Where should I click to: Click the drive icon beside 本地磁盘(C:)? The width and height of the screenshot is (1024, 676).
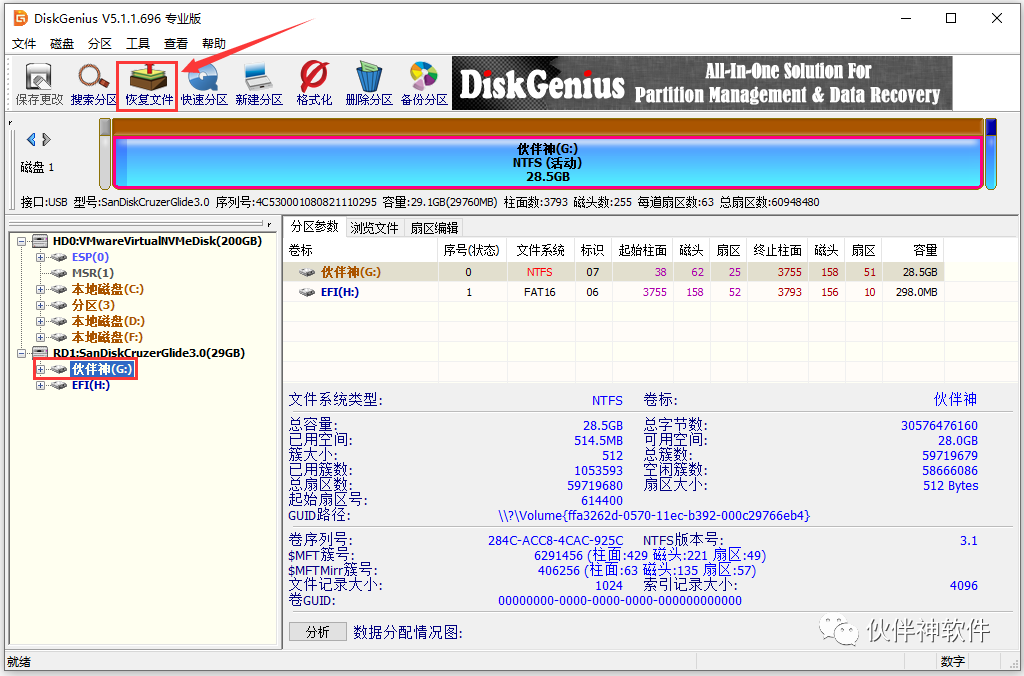59,289
